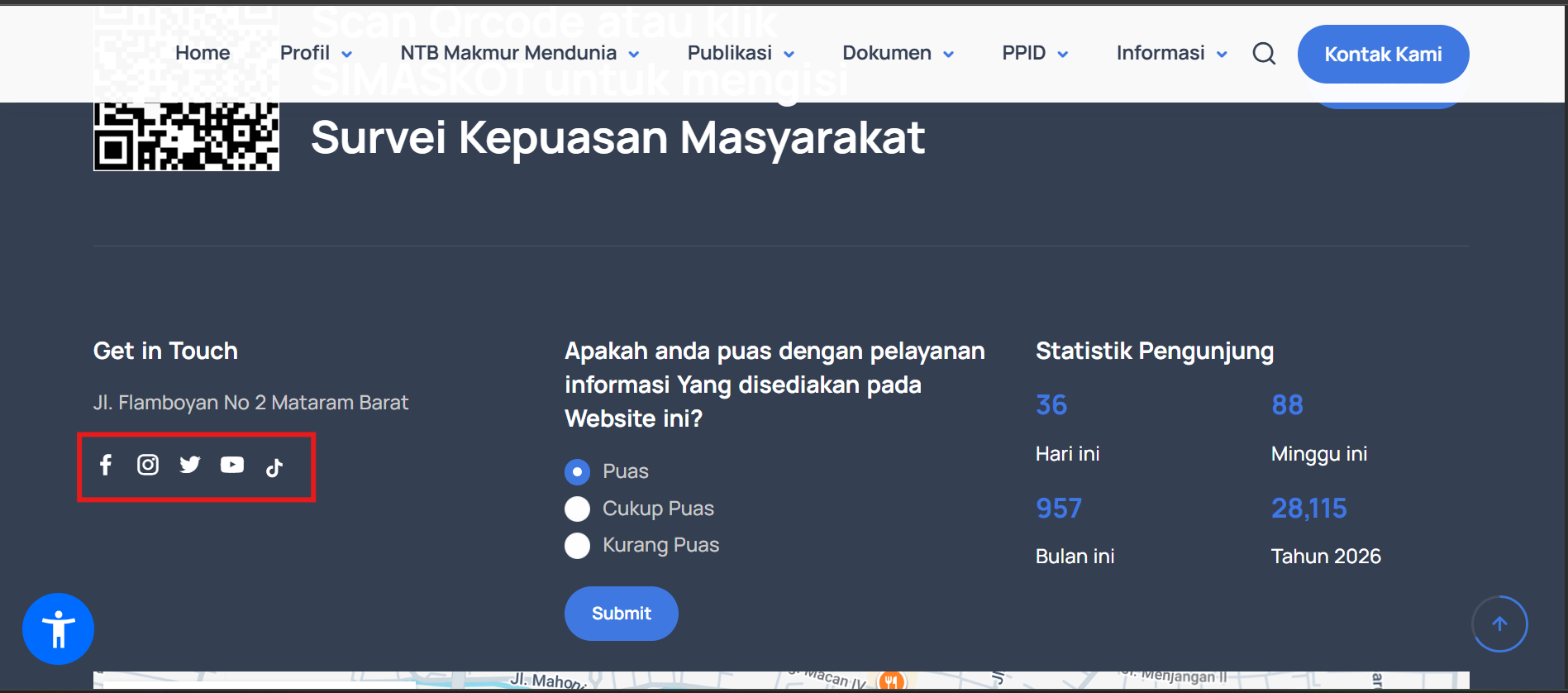Open the PPID dropdown menu
The height and width of the screenshot is (693, 1568).
click(x=1035, y=53)
